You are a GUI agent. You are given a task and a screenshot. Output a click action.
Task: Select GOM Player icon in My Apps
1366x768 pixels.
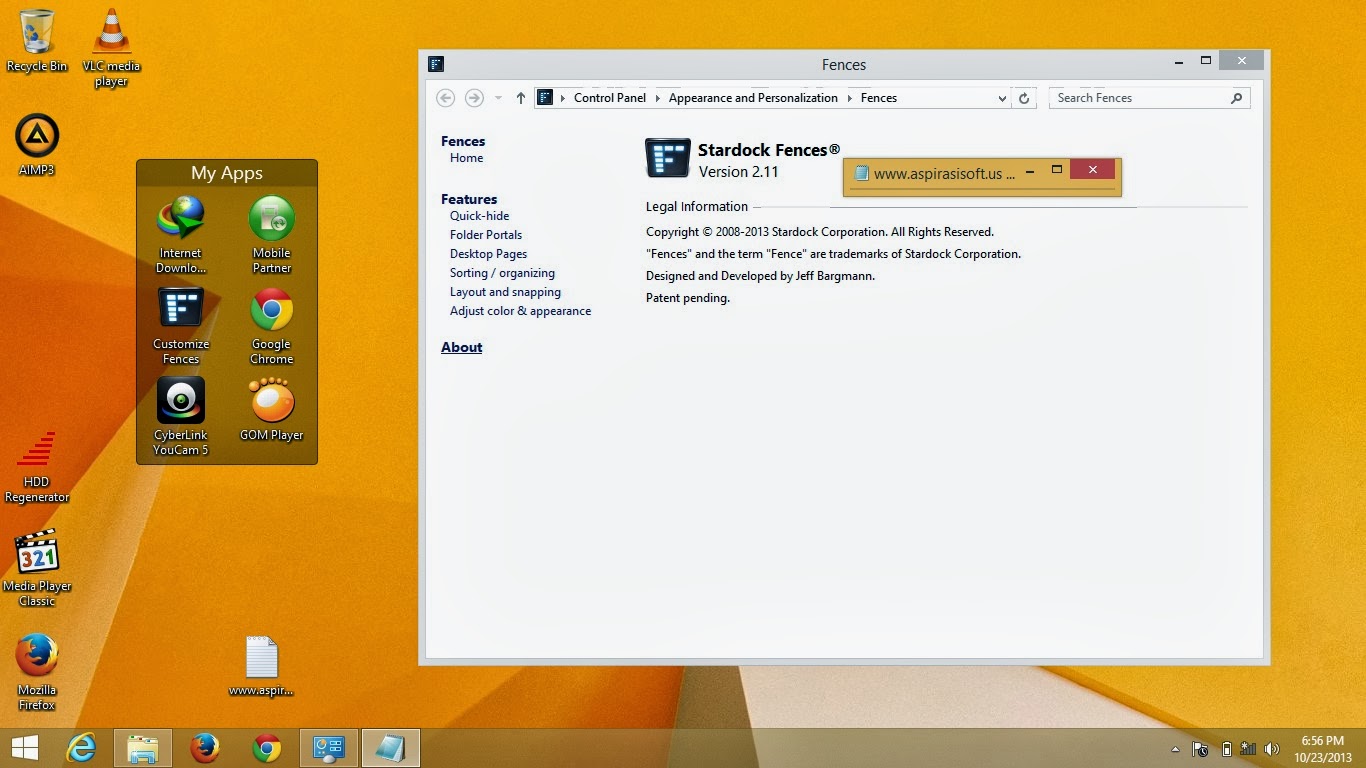pos(271,409)
